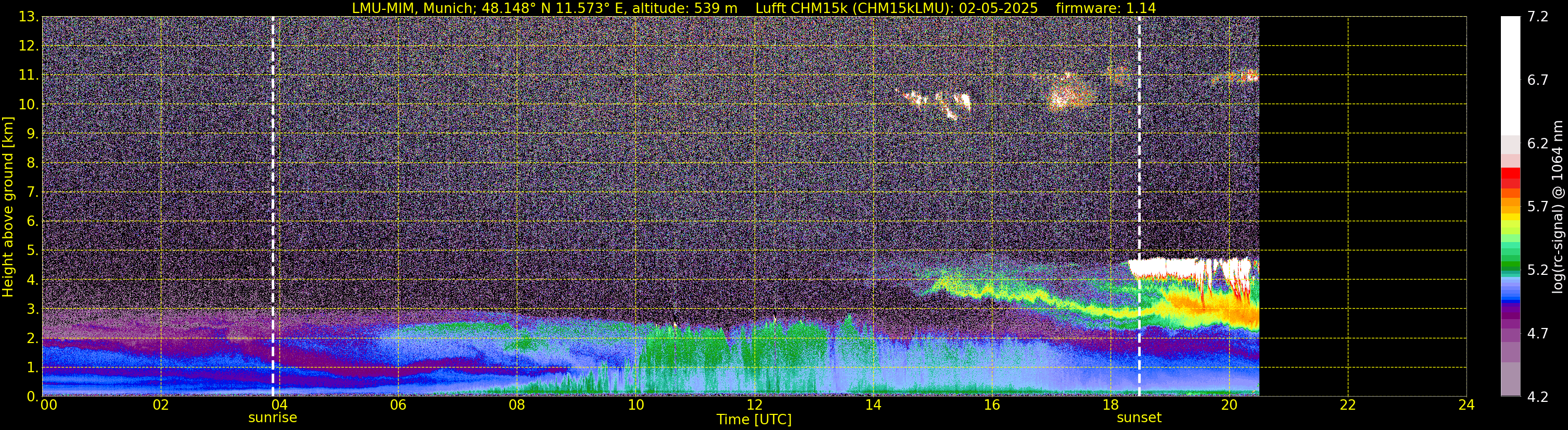
Task: Click time-axis tick label 14
Action: click(x=873, y=405)
